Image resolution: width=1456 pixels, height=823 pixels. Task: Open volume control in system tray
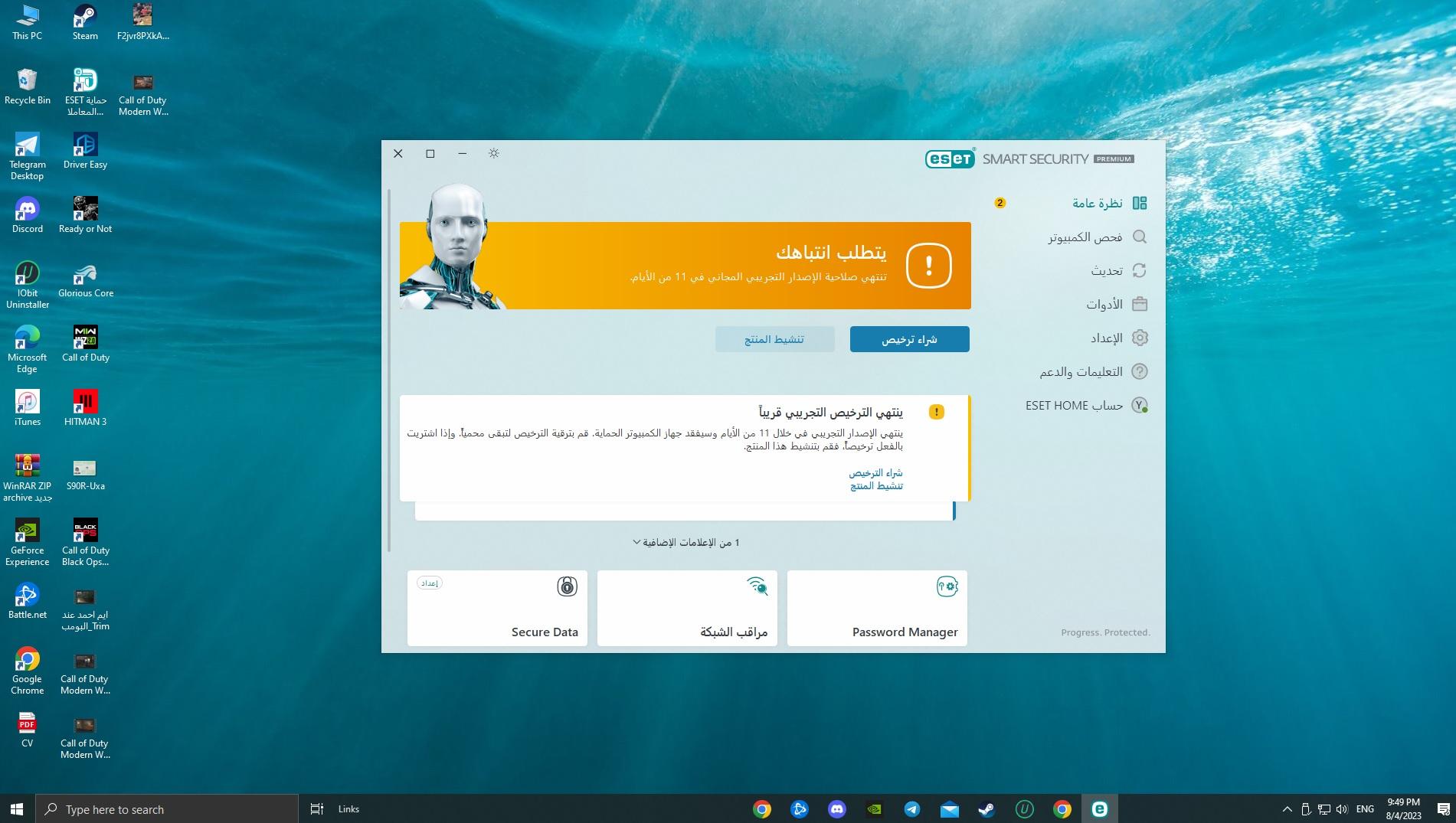(x=1342, y=808)
